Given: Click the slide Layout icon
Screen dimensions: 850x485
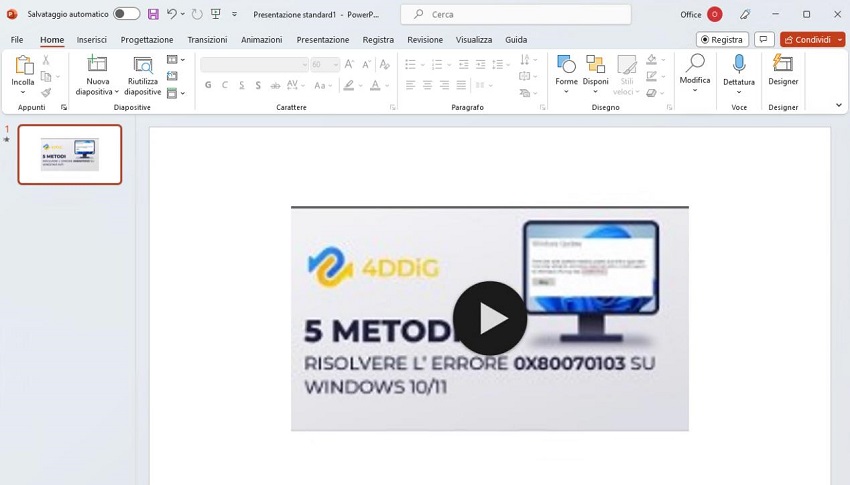Looking at the screenshot, I should 172,60.
